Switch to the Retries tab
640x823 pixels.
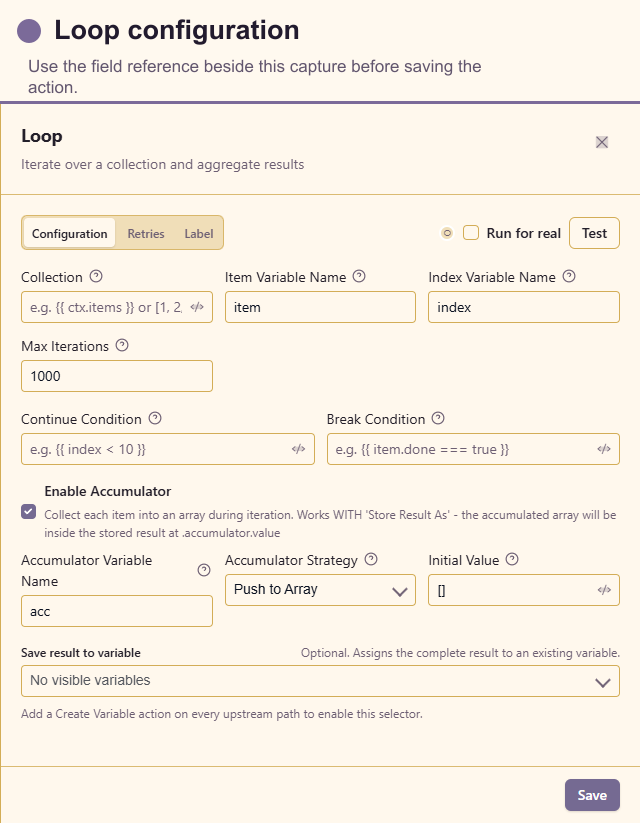[146, 233]
